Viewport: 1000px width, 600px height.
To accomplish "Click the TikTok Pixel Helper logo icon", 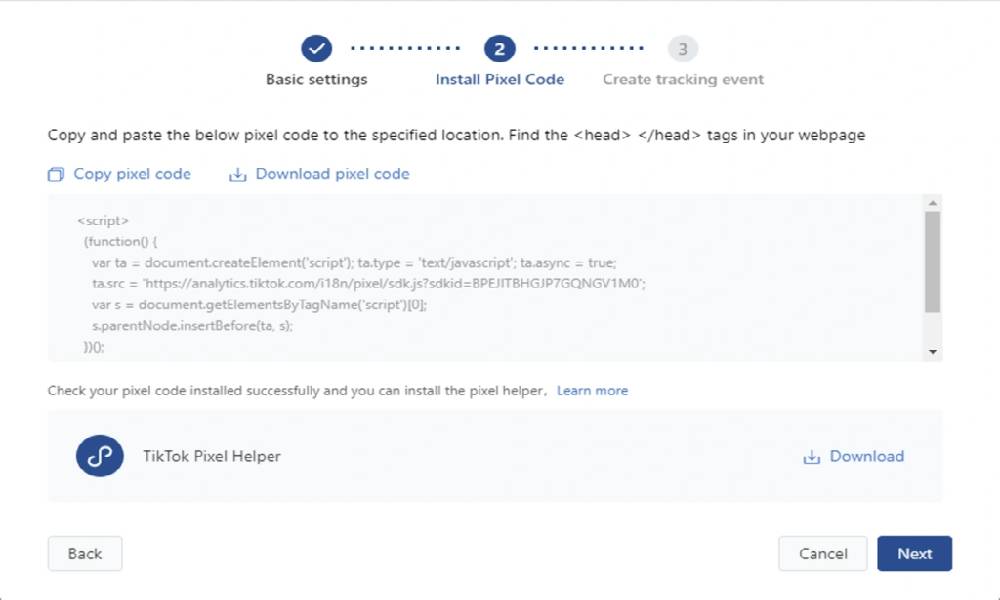I will [100, 456].
